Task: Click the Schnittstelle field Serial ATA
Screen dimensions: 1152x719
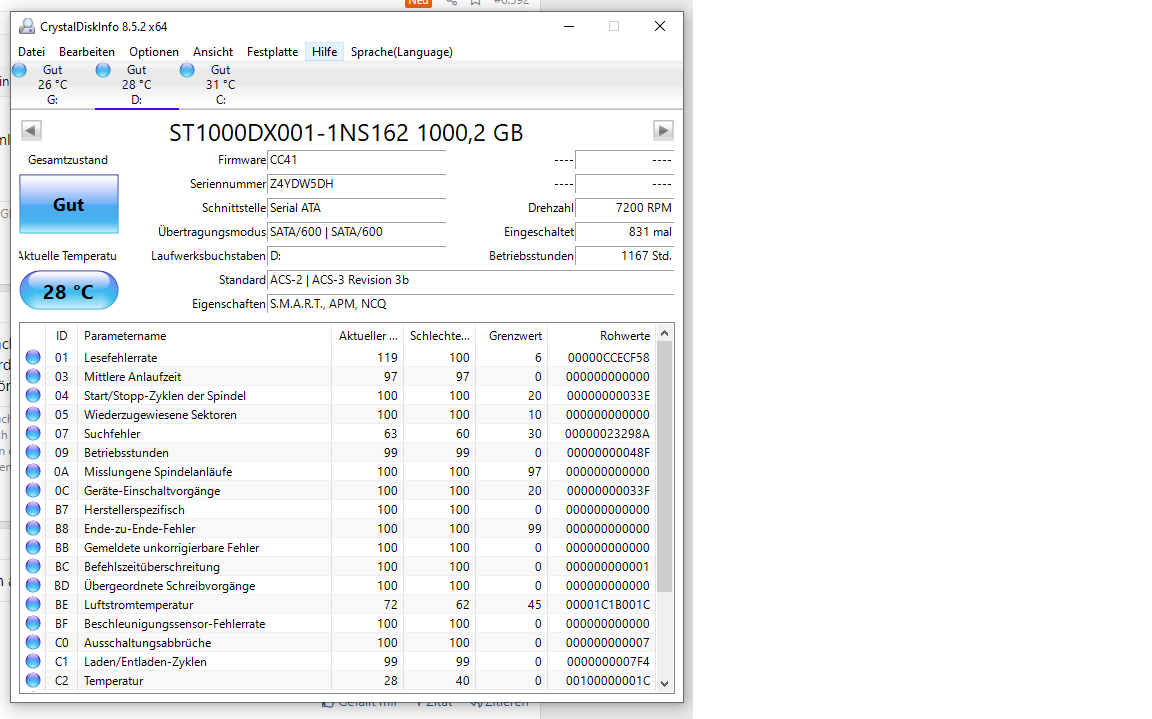Action: click(356, 208)
